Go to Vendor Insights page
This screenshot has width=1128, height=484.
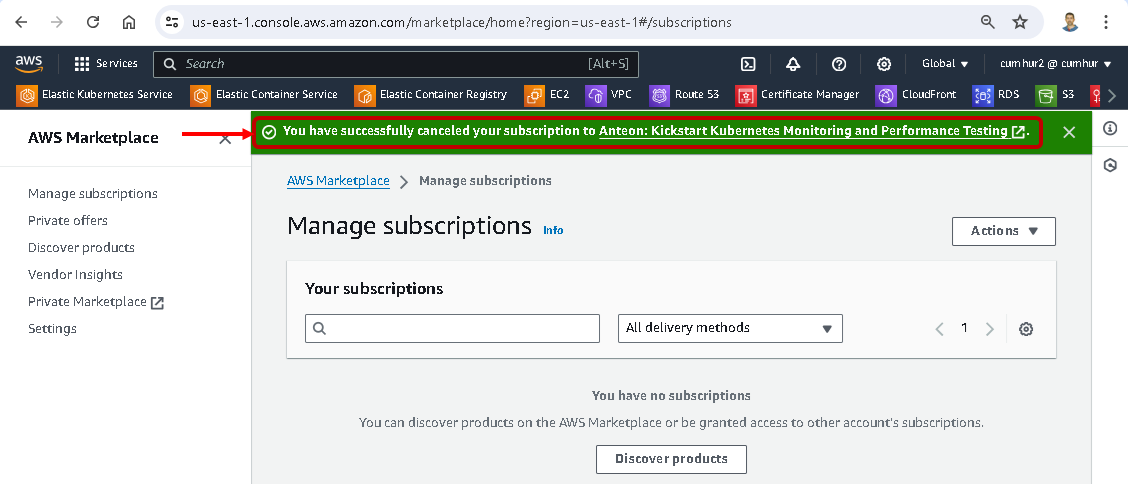pos(75,274)
